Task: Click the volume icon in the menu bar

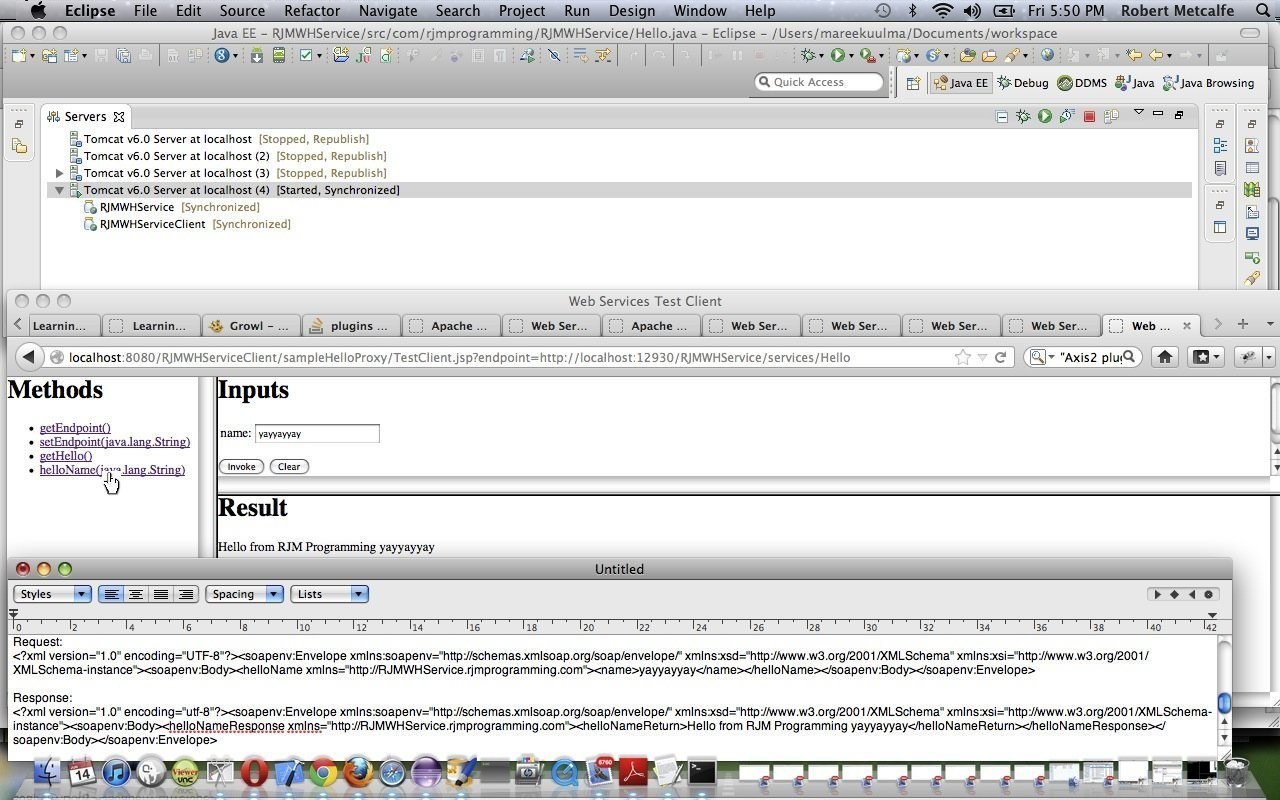Action: [x=973, y=11]
